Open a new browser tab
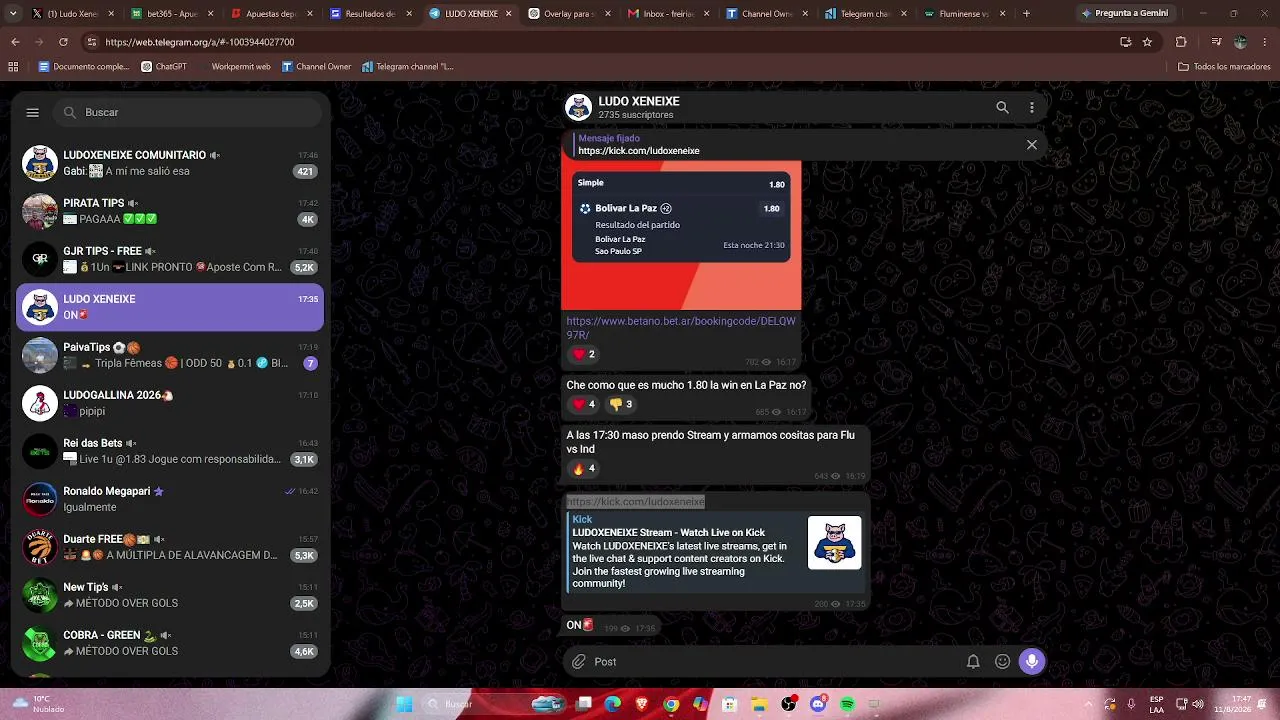The image size is (1280, 720). 1026,14
